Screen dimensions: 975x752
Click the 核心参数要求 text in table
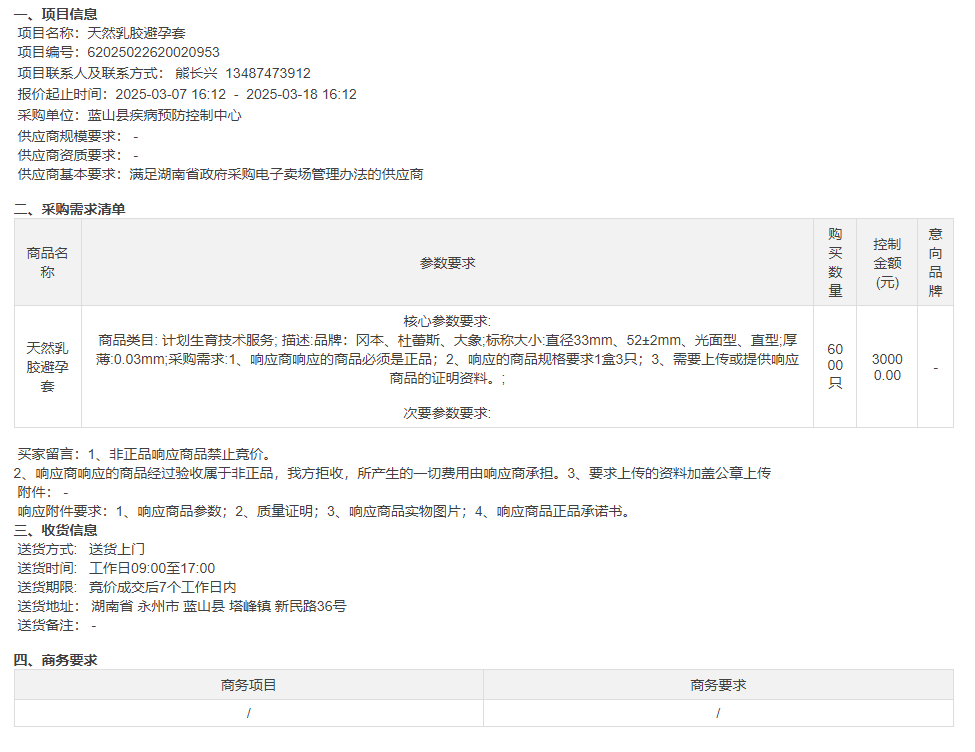click(x=447, y=321)
